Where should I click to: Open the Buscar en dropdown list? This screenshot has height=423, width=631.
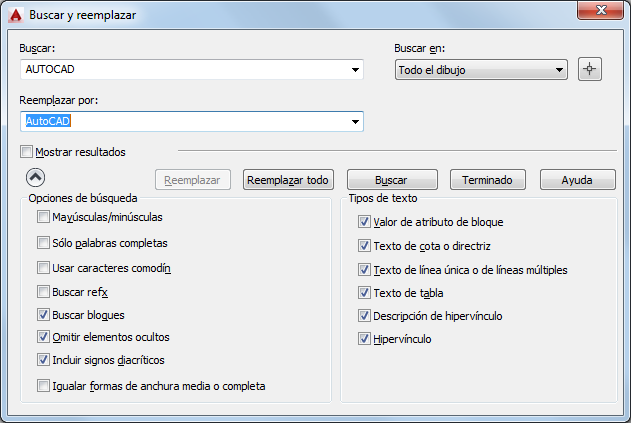click(481, 70)
